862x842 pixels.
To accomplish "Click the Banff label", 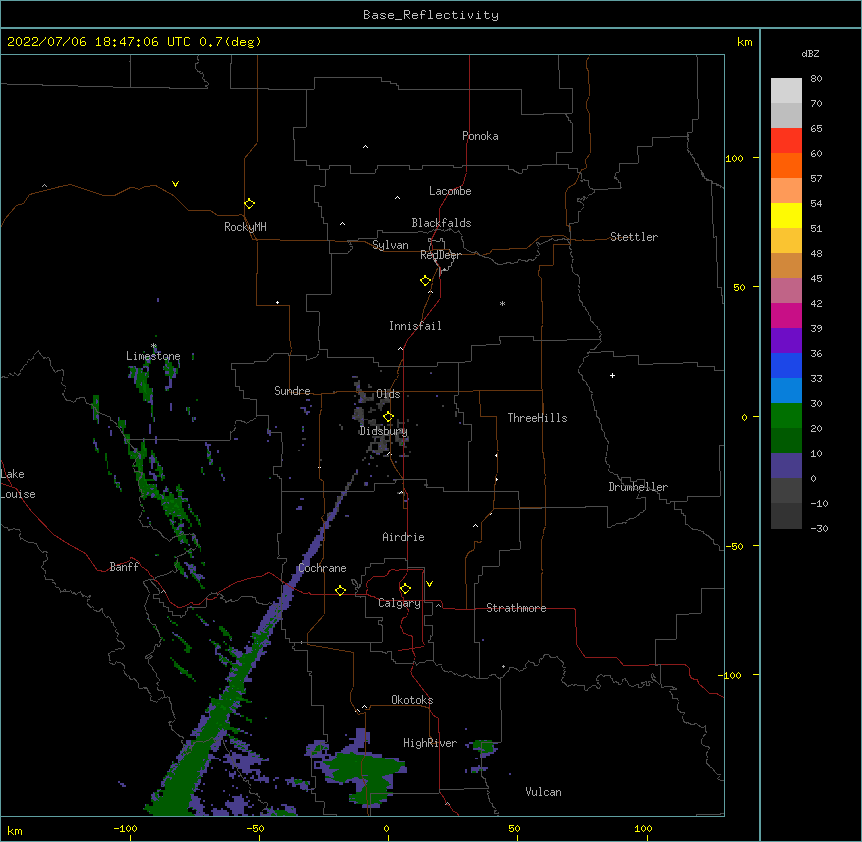I will (124, 567).
